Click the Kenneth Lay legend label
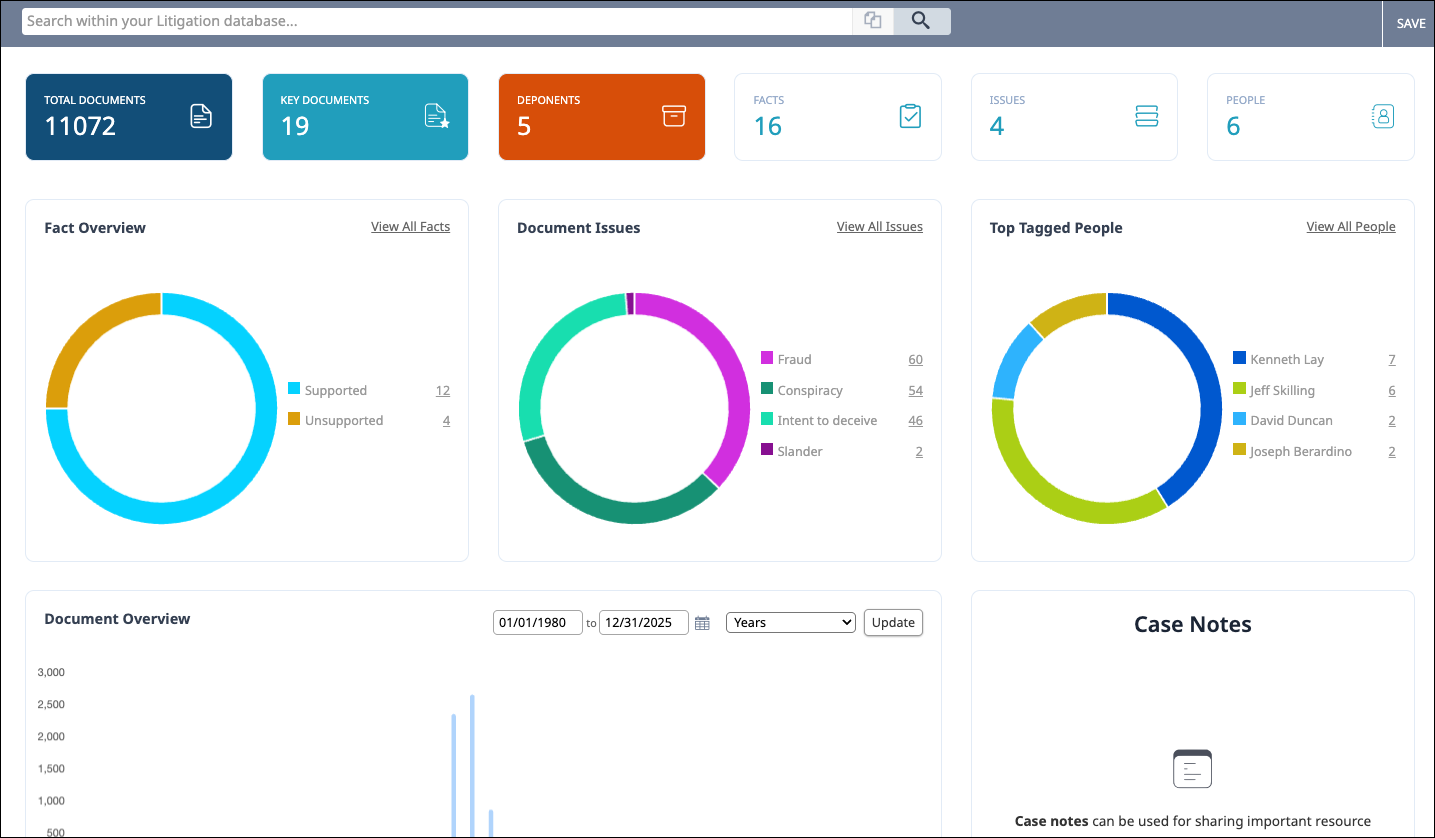The image size is (1435, 838). click(x=1287, y=360)
